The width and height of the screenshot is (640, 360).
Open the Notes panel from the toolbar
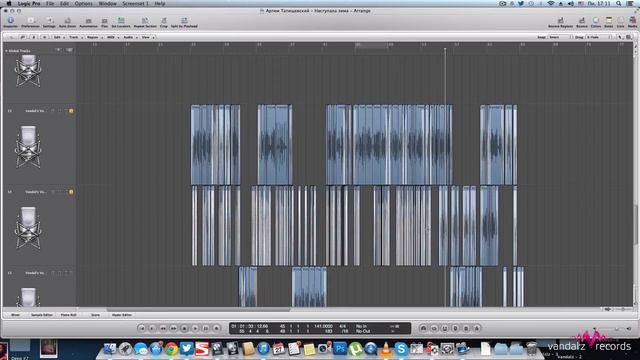point(609,22)
